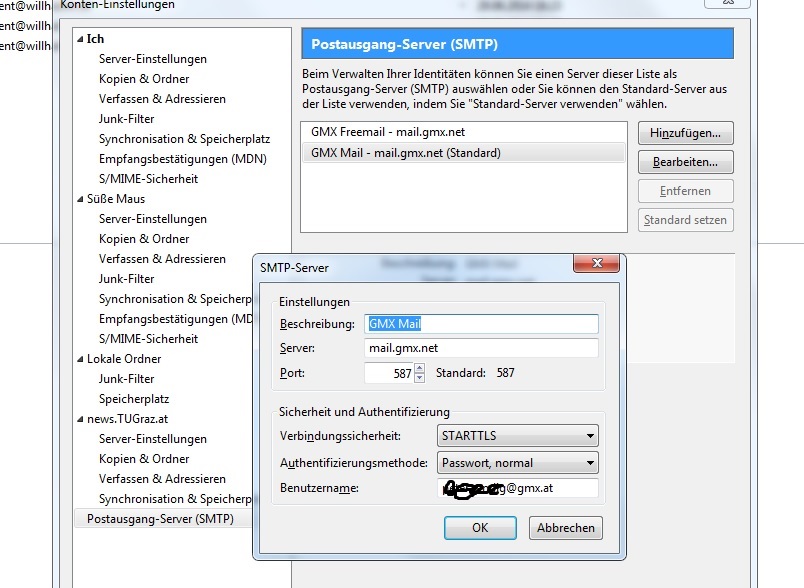Open S/MIME-Sicherheit under Ich

pyautogui.click(x=148, y=179)
